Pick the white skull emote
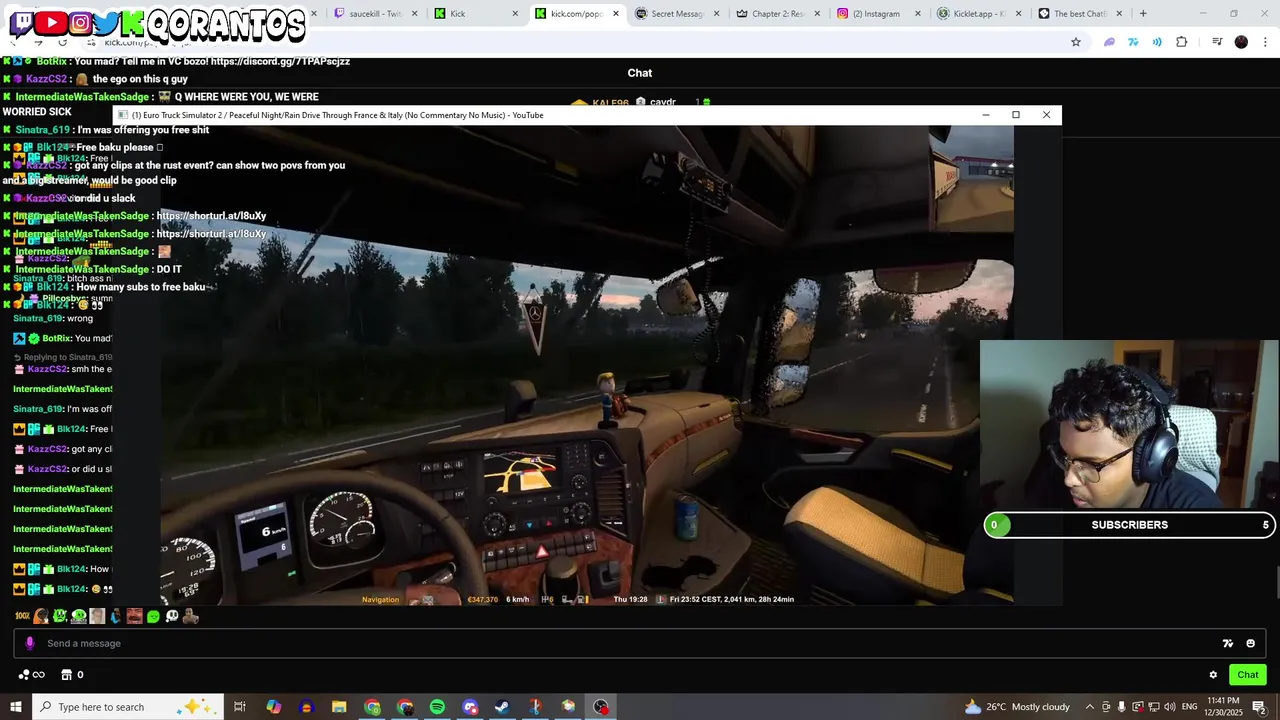 click(x=172, y=617)
